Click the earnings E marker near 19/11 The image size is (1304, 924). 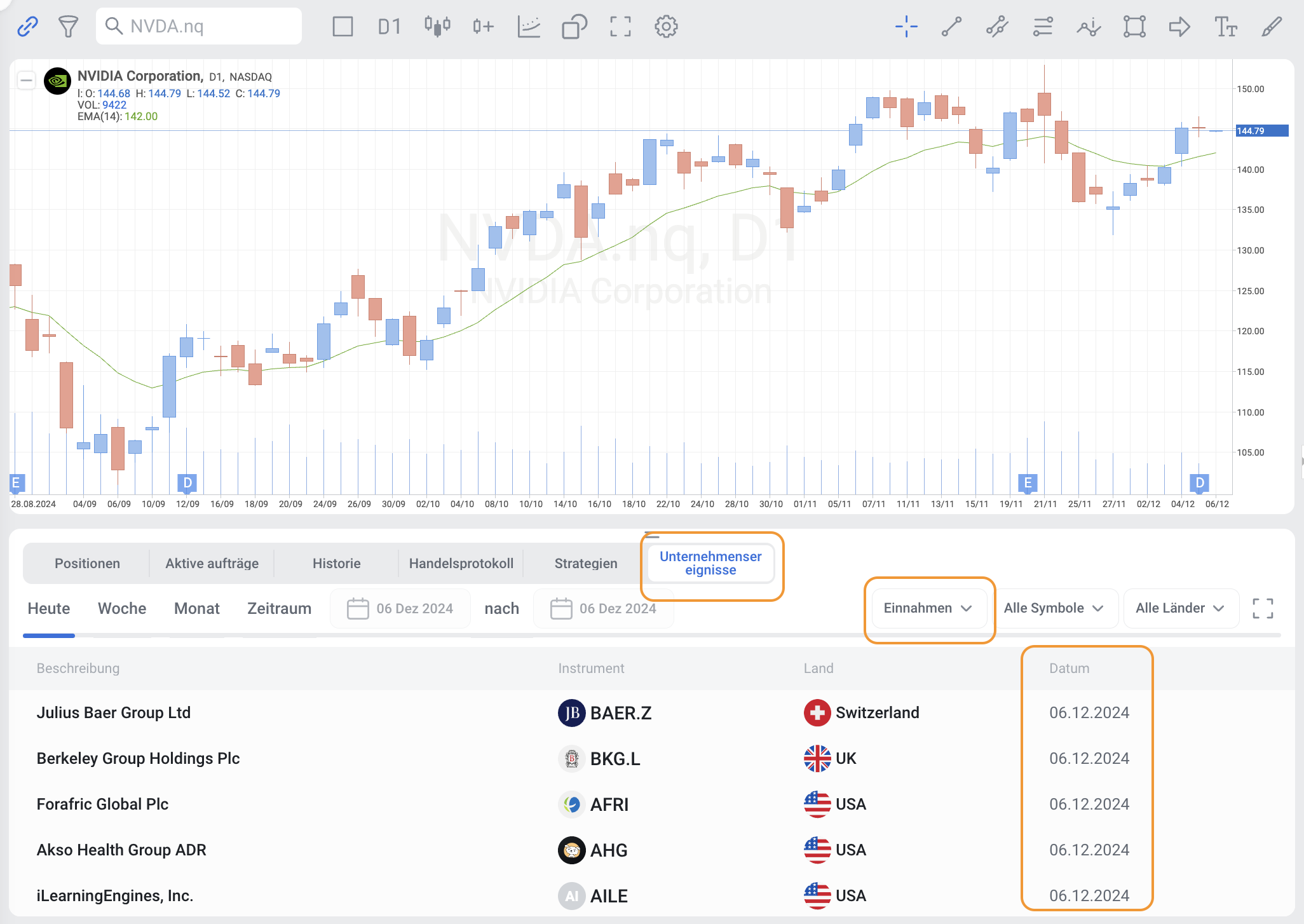pyautogui.click(x=1028, y=483)
